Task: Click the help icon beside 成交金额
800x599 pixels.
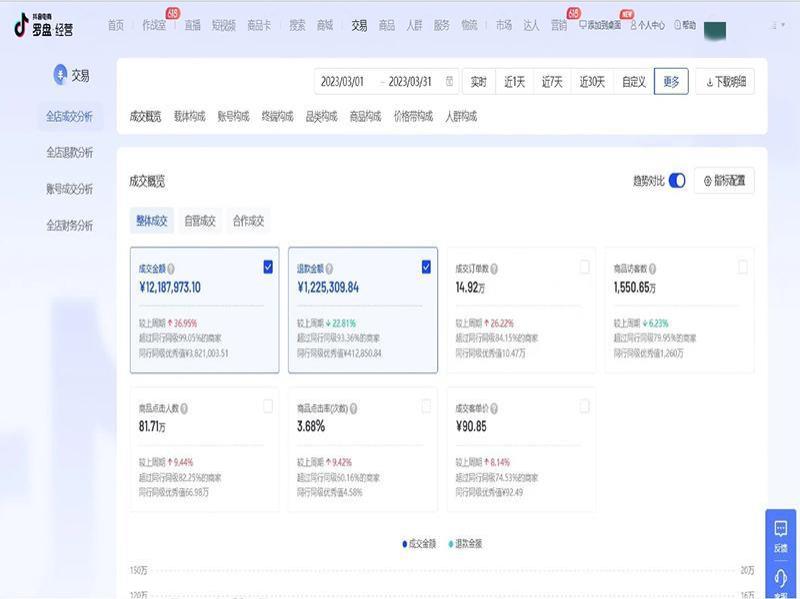Action: point(171,268)
